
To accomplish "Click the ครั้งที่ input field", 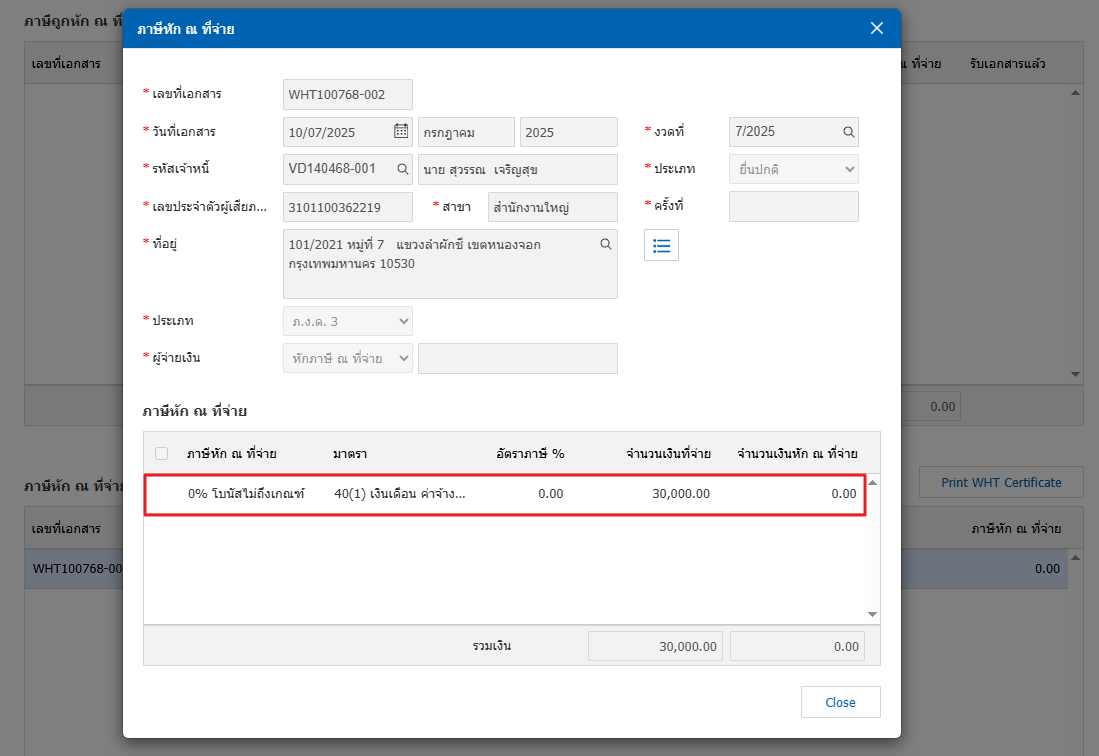I will point(793,207).
